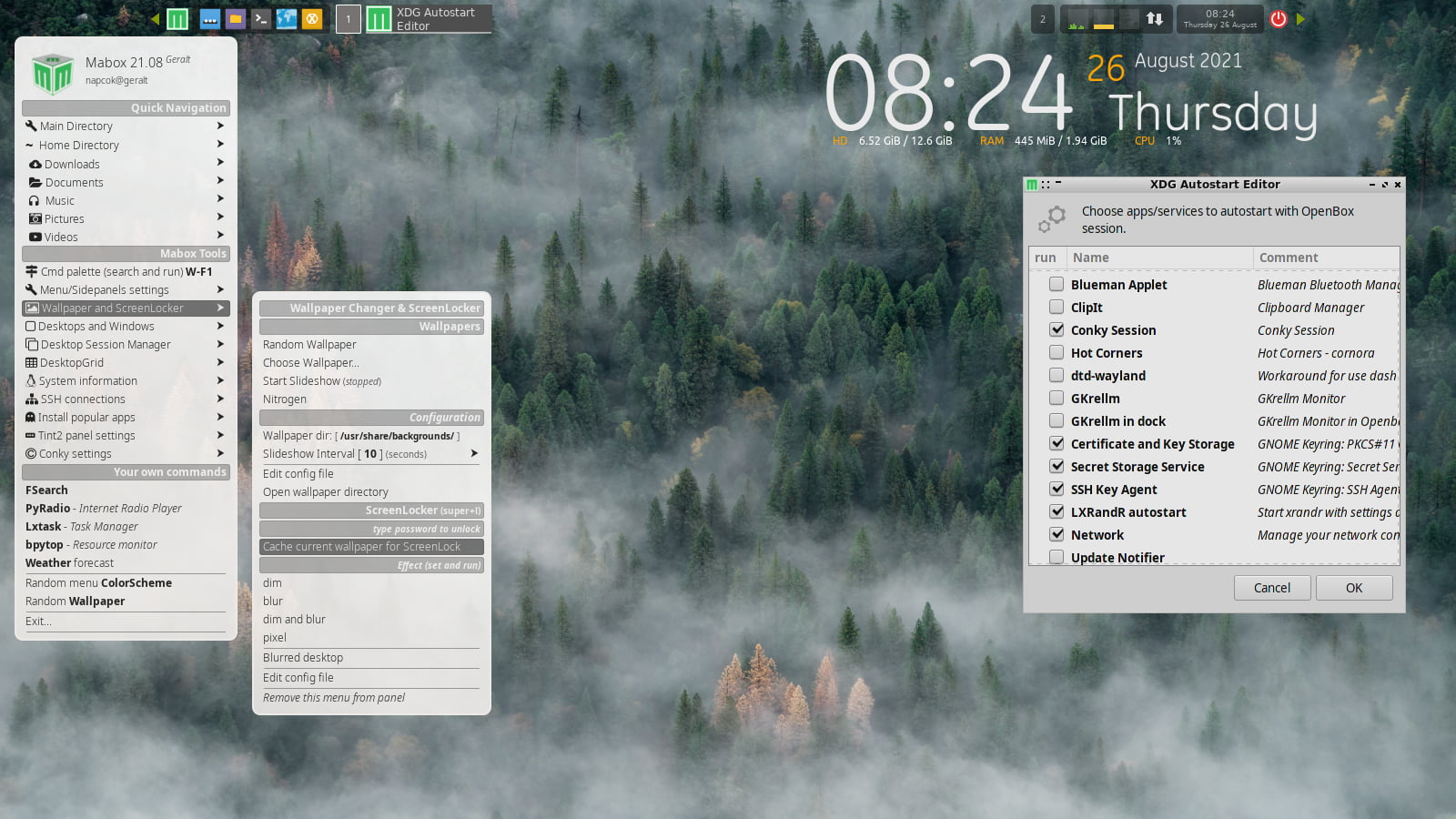This screenshot has width=1456, height=819.
Task: Click the network up/down arrows tray icon
Action: click(1154, 19)
